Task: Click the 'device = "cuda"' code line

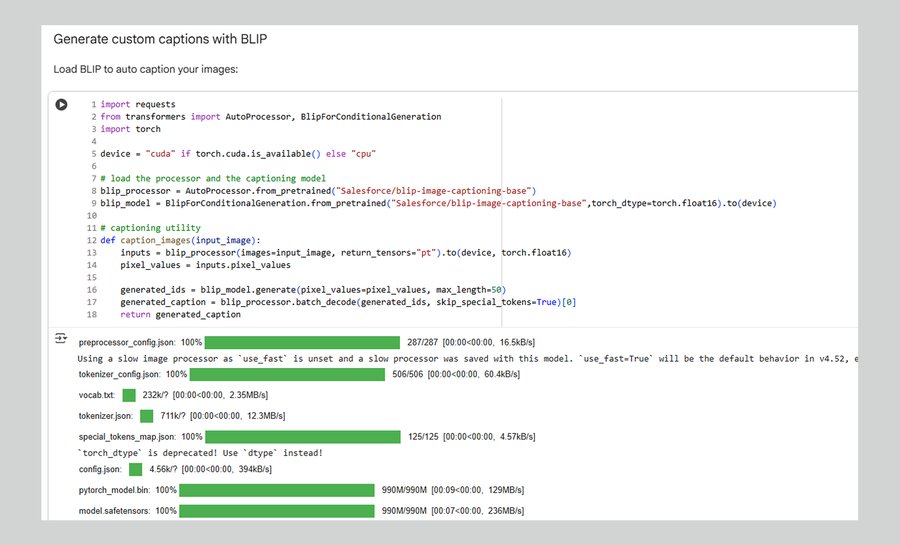Action: click(237, 153)
